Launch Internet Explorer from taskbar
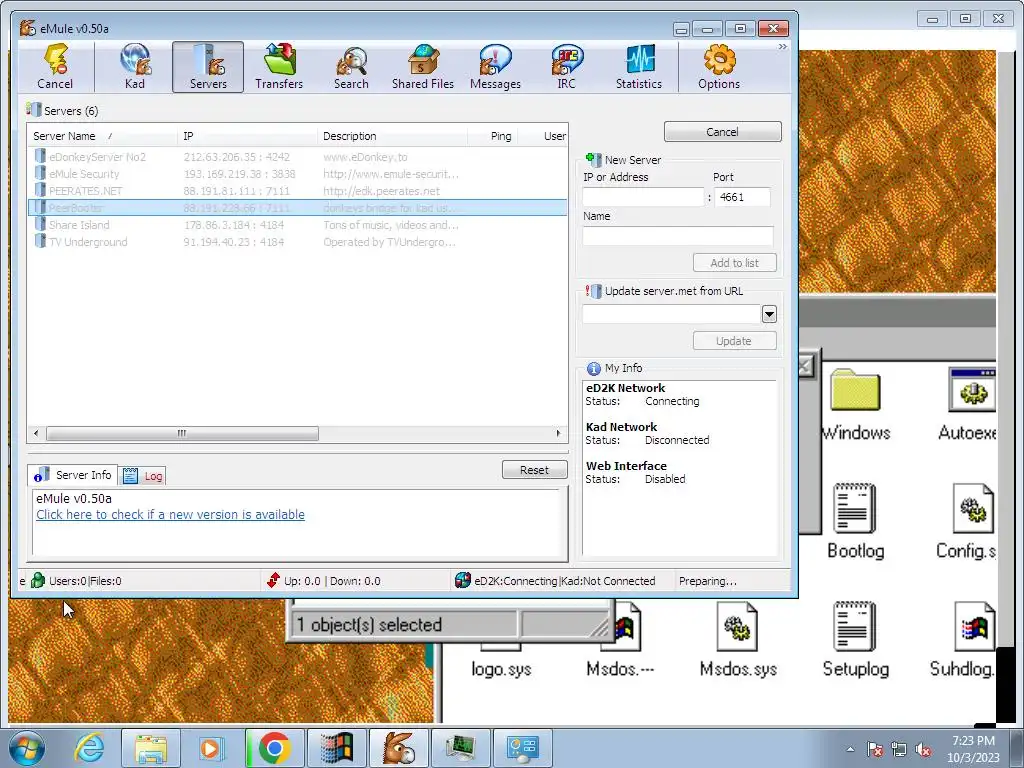Viewport: 1024px width, 768px height. coord(89,748)
